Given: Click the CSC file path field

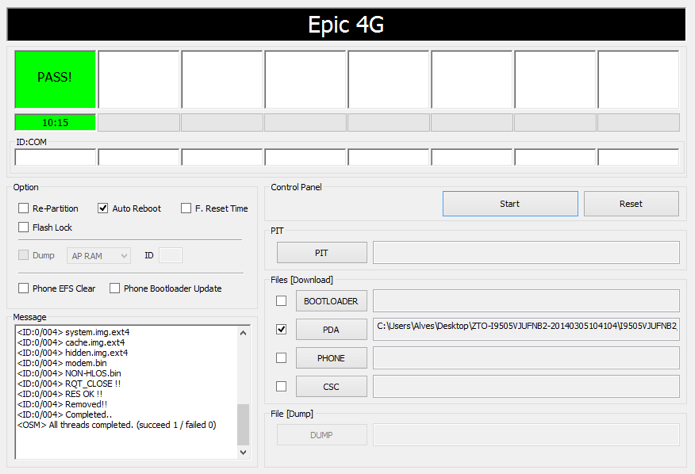Looking at the screenshot, I should pyautogui.click(x=526, y=386).
